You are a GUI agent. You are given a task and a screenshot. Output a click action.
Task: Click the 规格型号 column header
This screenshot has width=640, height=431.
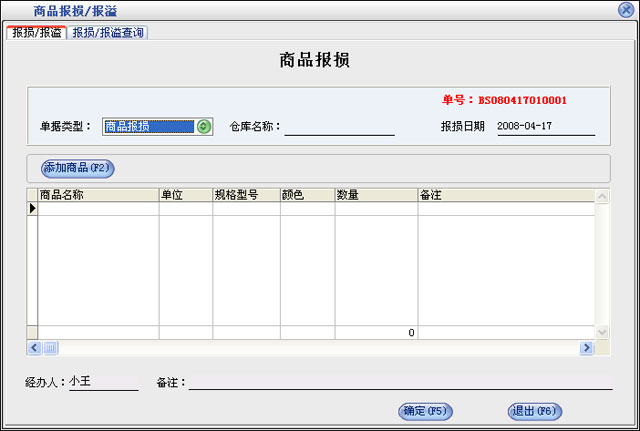[x=245, y=195]
